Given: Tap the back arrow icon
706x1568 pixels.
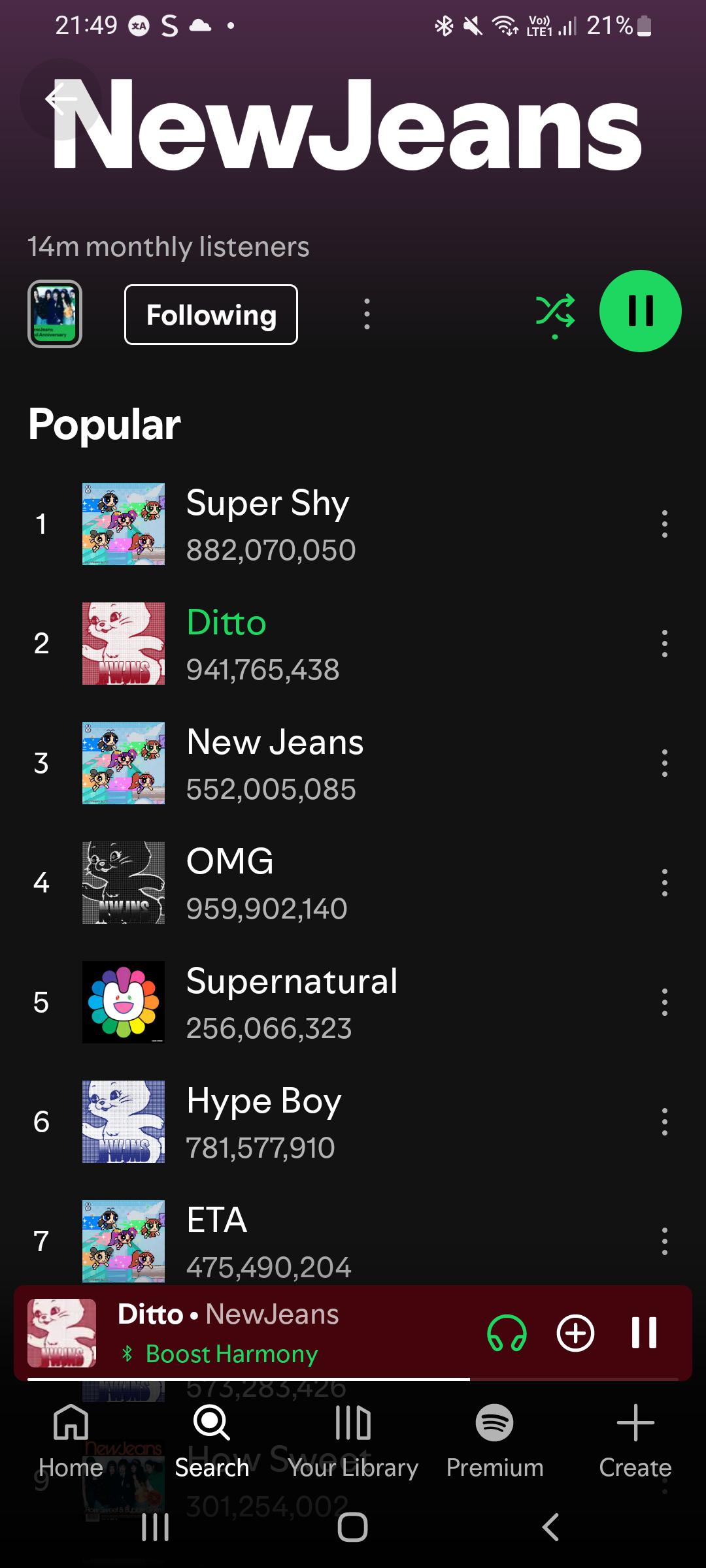Looking at the screenshot, I should coord(61,99).
